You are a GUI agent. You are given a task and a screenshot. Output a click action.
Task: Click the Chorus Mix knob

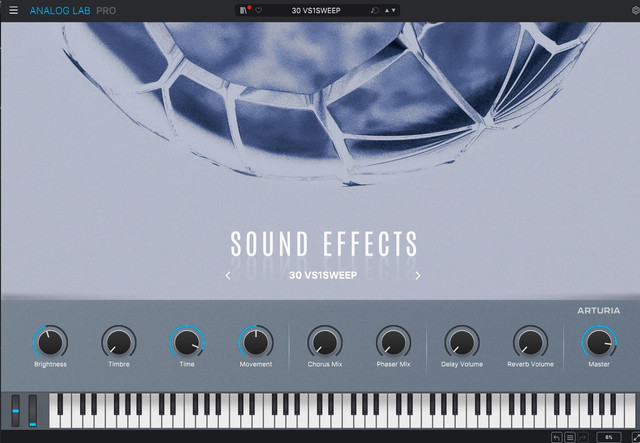coord(325,343)
